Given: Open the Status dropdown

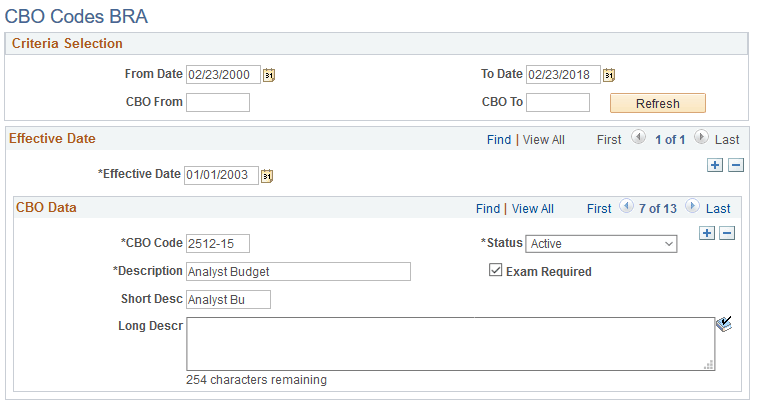Looking at the screenshot, I should coord(601,244).
